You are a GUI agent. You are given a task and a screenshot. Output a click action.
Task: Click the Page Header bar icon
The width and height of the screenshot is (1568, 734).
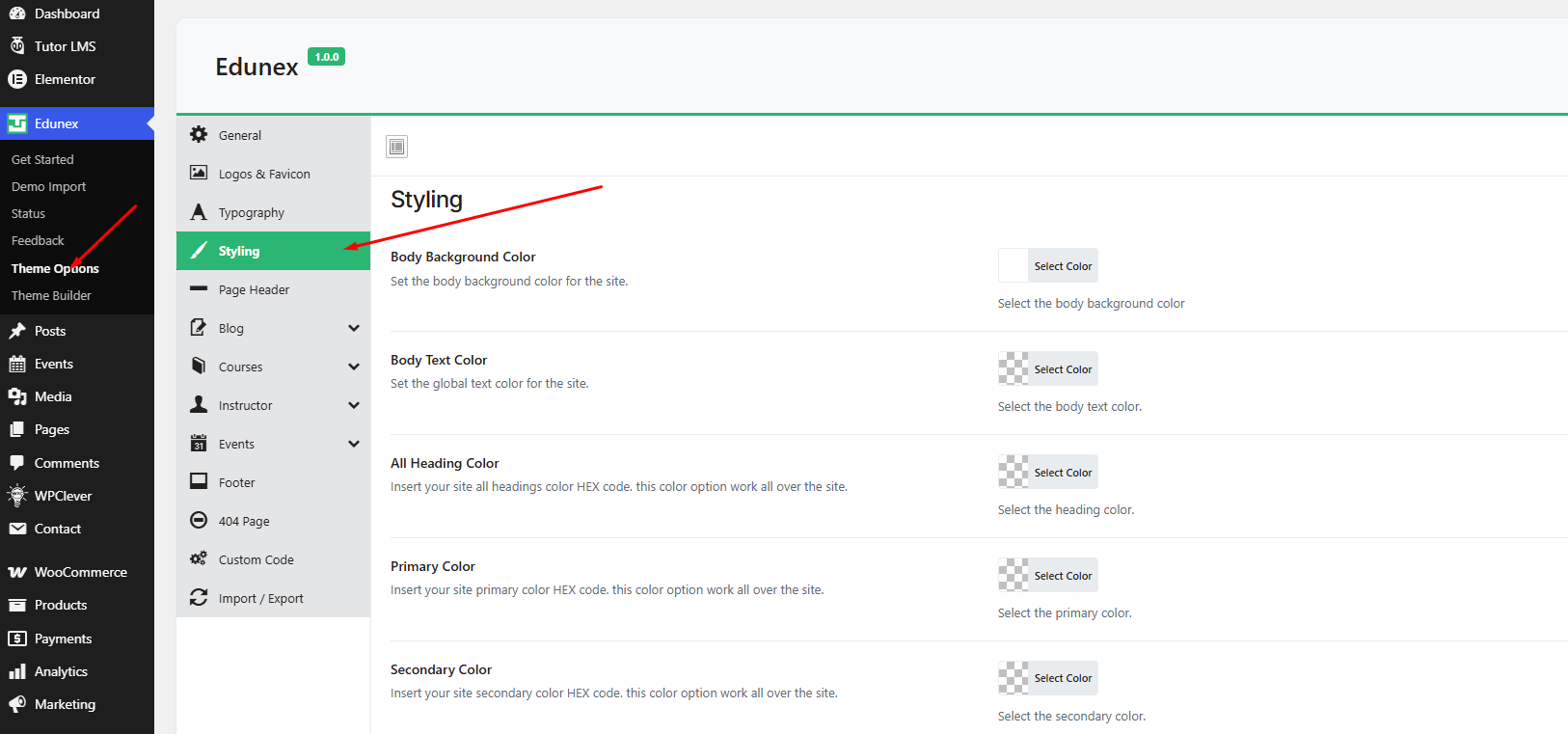[199, 288]
